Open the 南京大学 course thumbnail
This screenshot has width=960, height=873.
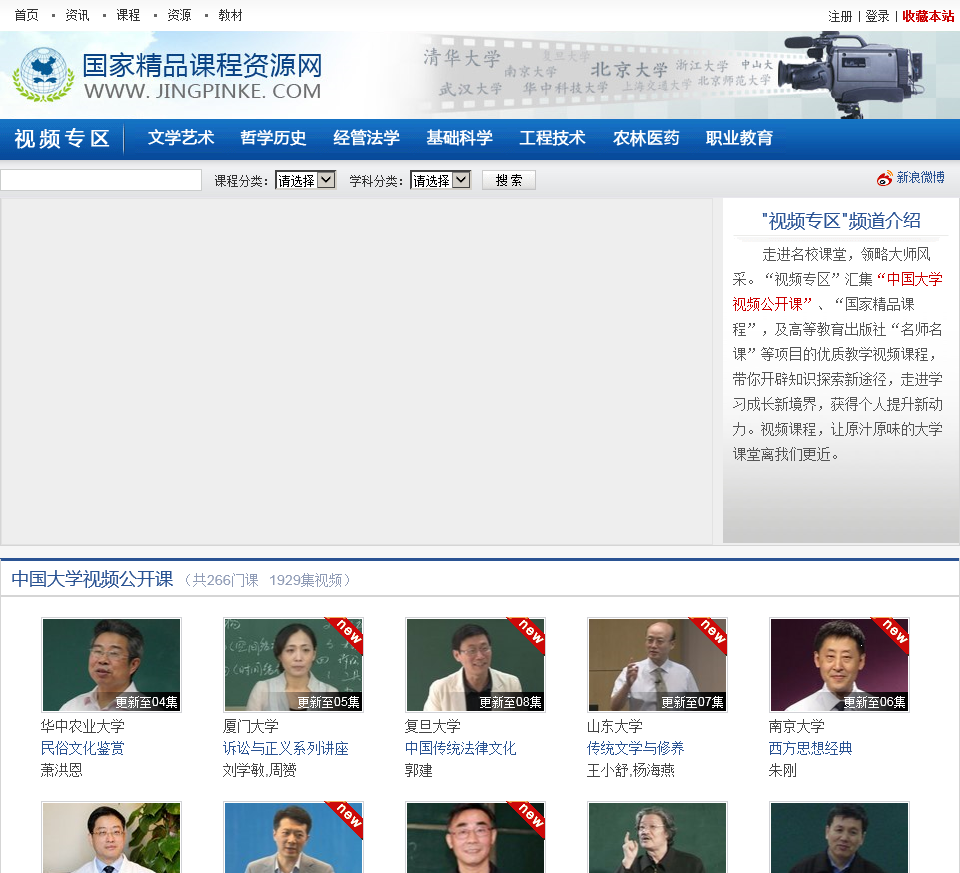tap(839, 665)
